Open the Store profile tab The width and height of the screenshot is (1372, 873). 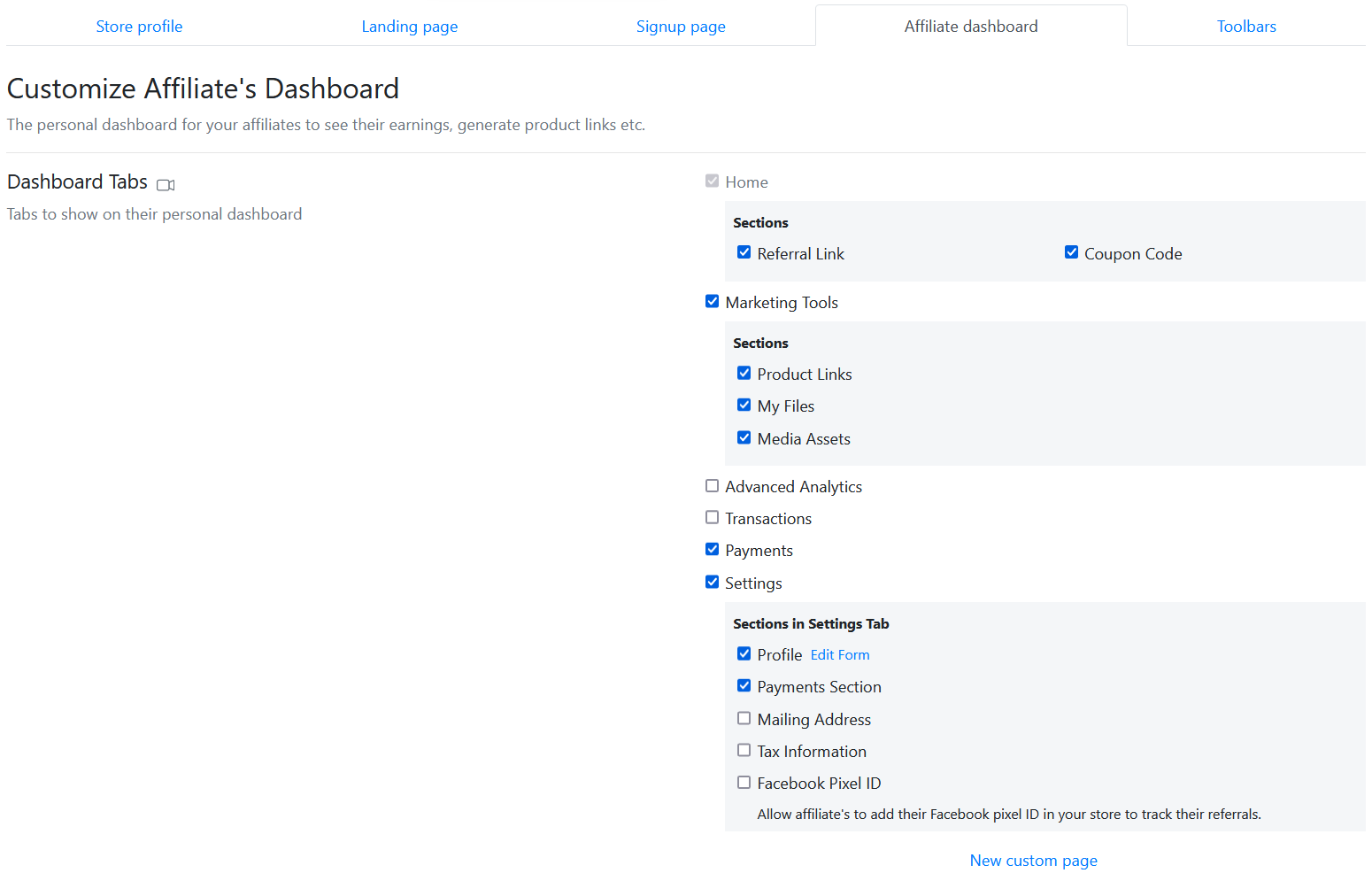pos(139,27)
